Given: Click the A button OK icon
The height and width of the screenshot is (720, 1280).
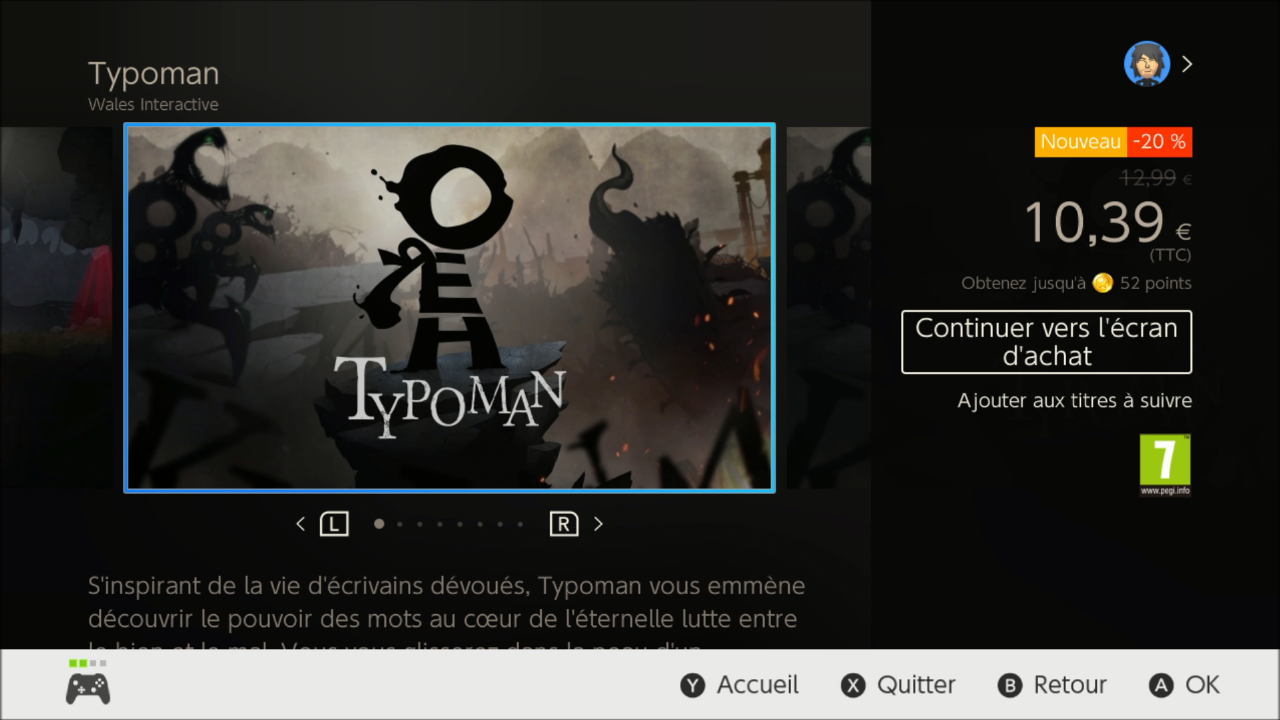Looking at the screenshot, I should click(1161, 685).
